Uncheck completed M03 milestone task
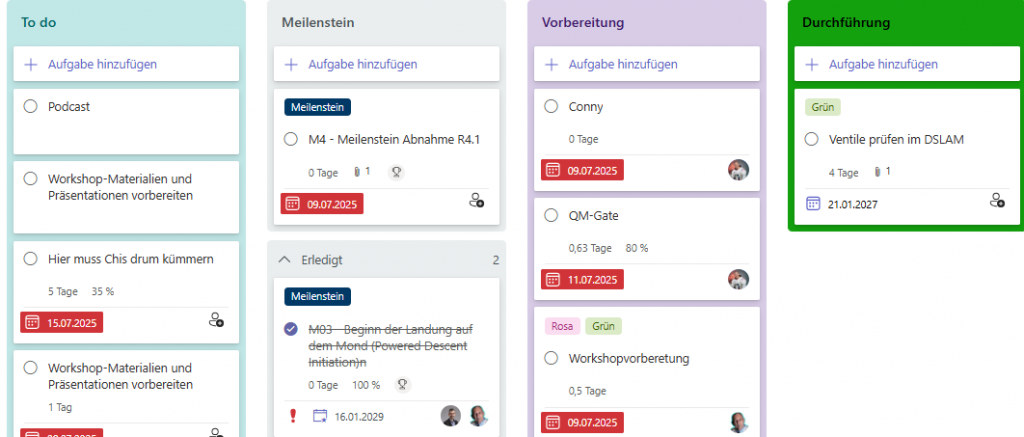Viewport: 1024px width, 437px height. coord(291,329)
